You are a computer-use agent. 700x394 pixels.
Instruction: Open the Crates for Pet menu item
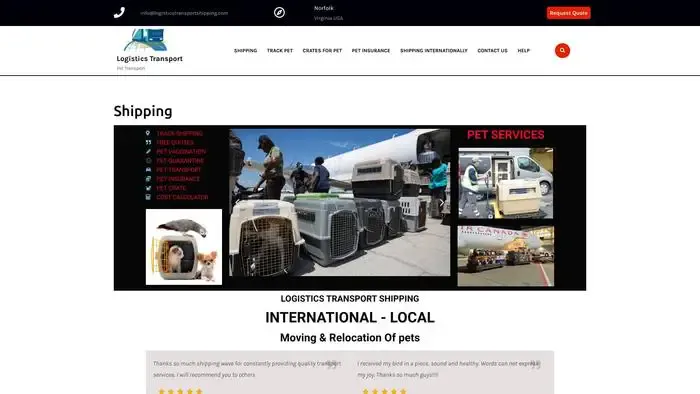pos(322,50)
